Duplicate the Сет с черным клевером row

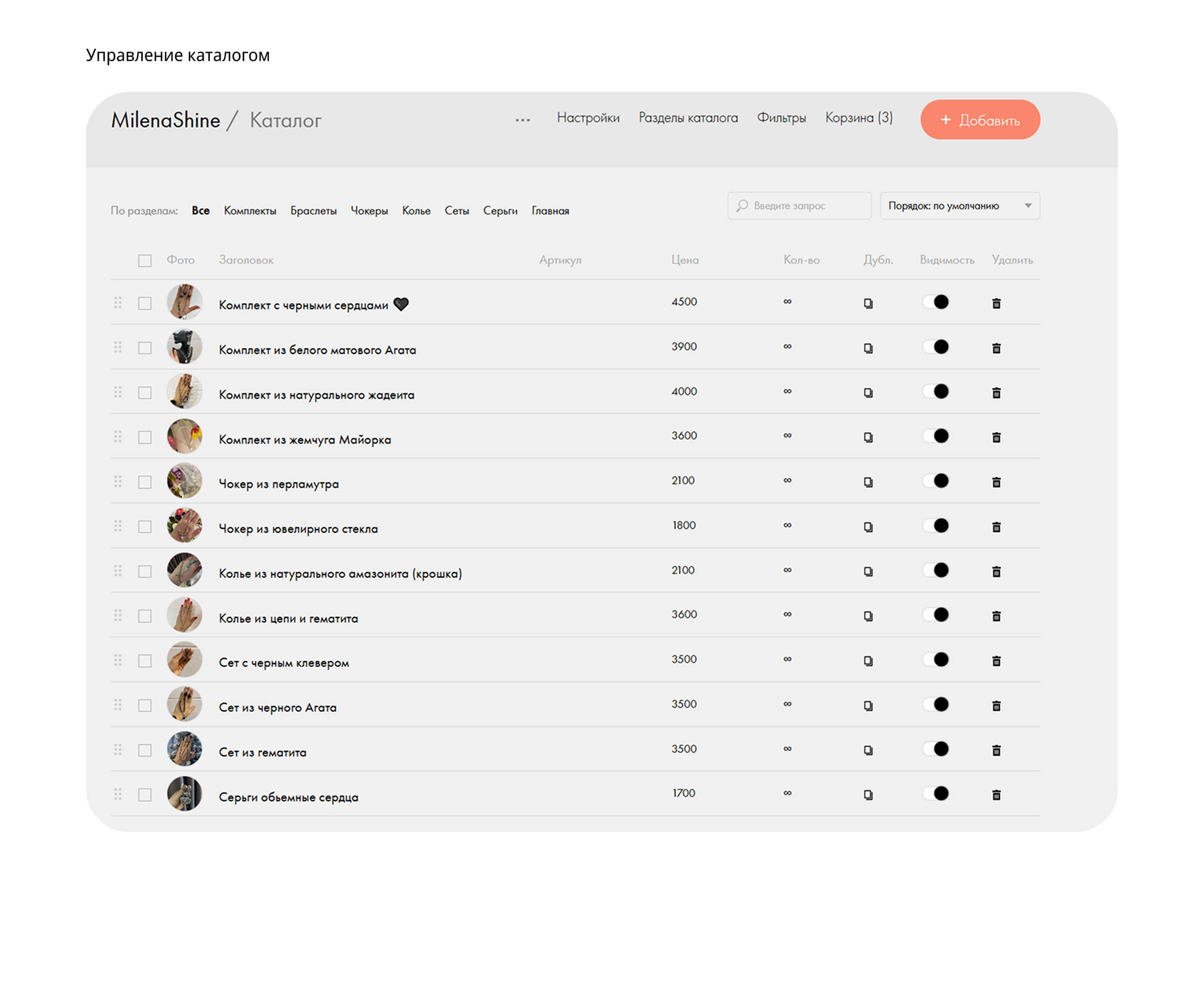tap(868, 661)
